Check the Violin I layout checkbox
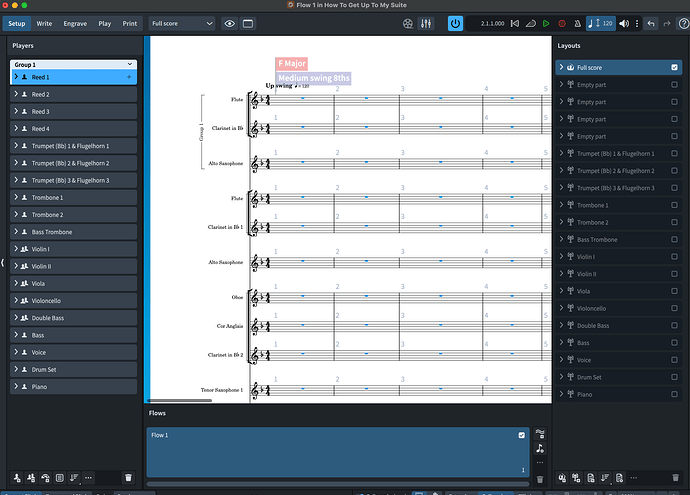Image resolution: width=690 pixels, height=495 pixels. point(674,257)
